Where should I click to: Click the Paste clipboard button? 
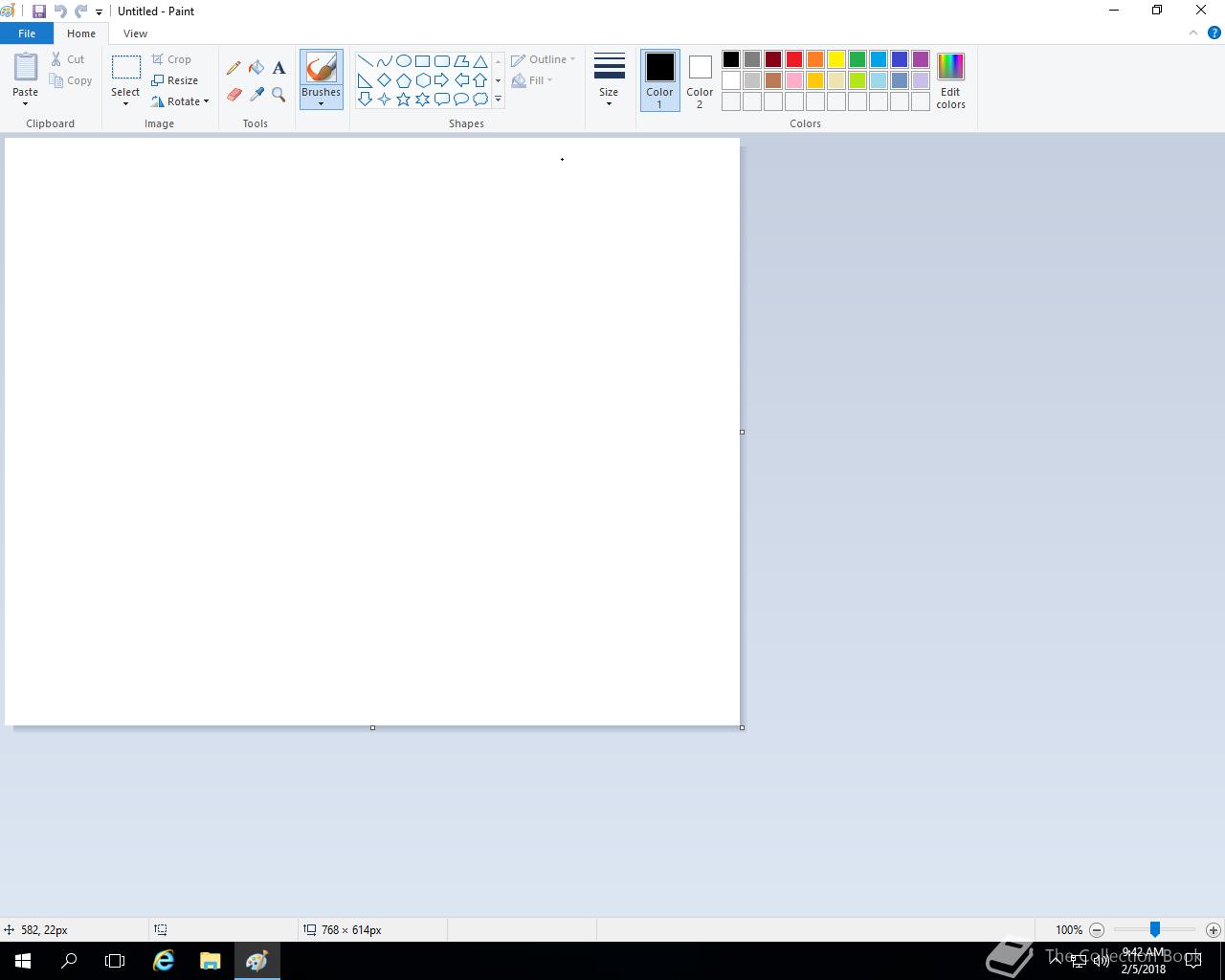[26, 67]
